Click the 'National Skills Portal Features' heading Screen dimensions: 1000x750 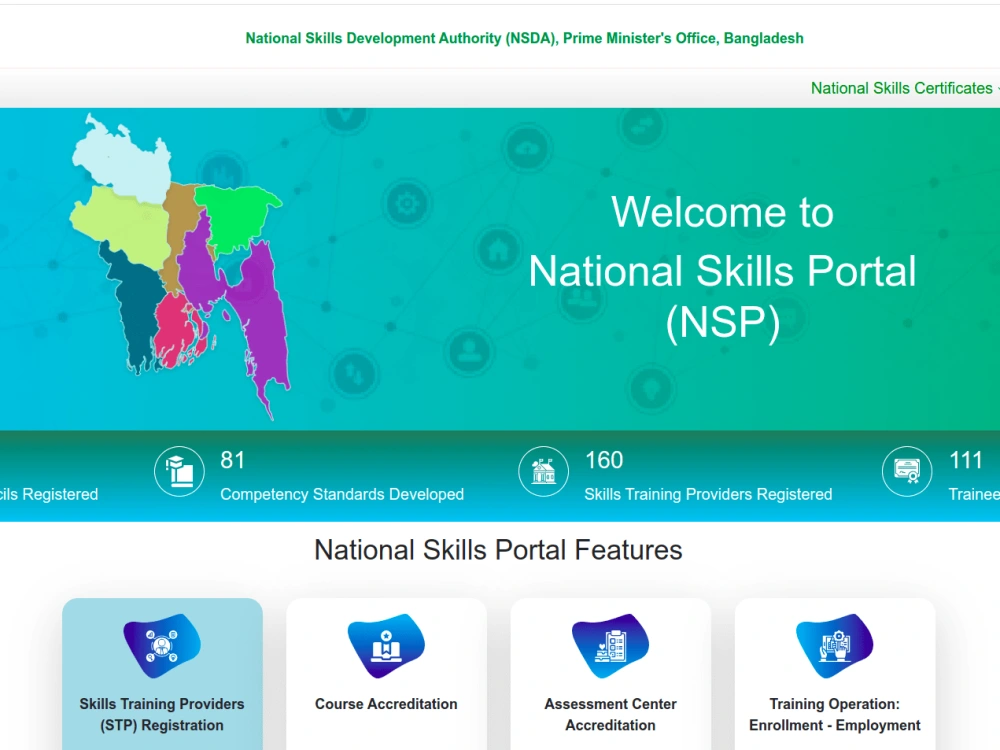click(498, 550)
